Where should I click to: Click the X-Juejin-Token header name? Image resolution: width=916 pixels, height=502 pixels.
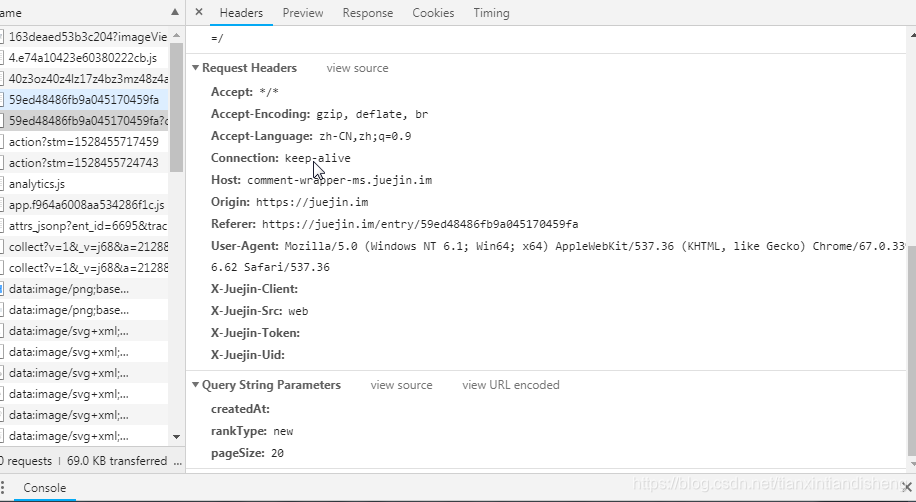(x=255, y=333)
